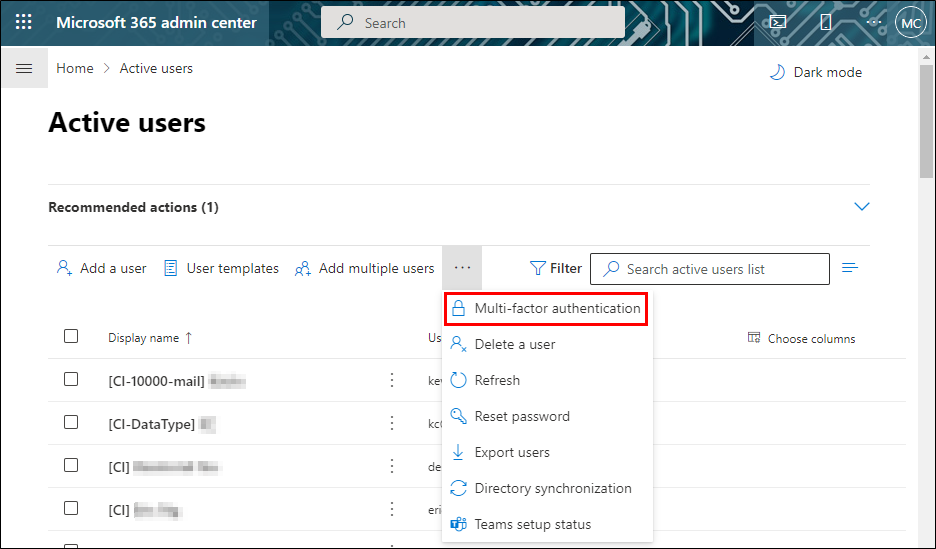
Task: Click the Reset password key icon
Action: click(x=458, y=416)
